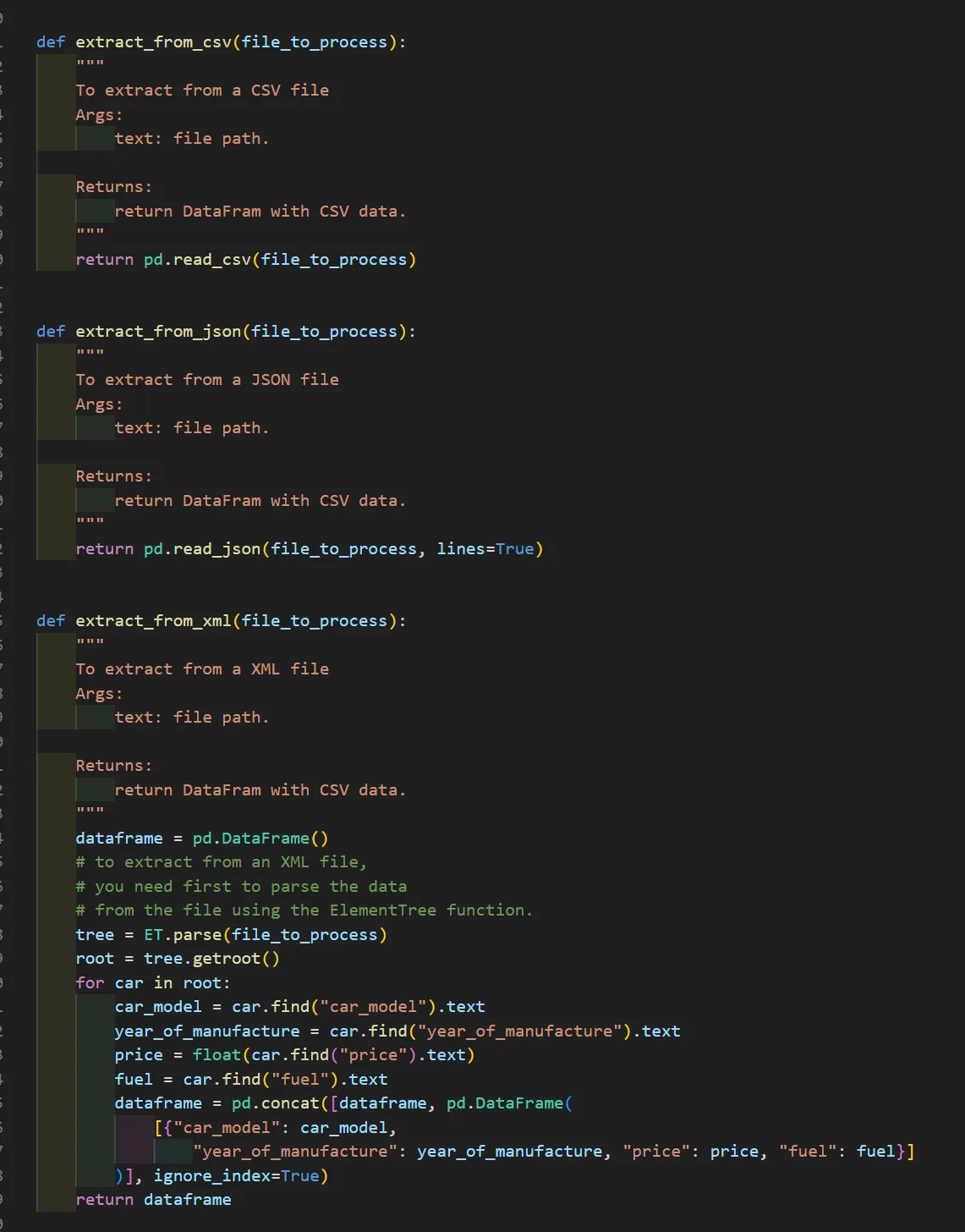The image size is (965, 1232).
Task: Click the float price conversion
Action: [x=217, y=1054]
